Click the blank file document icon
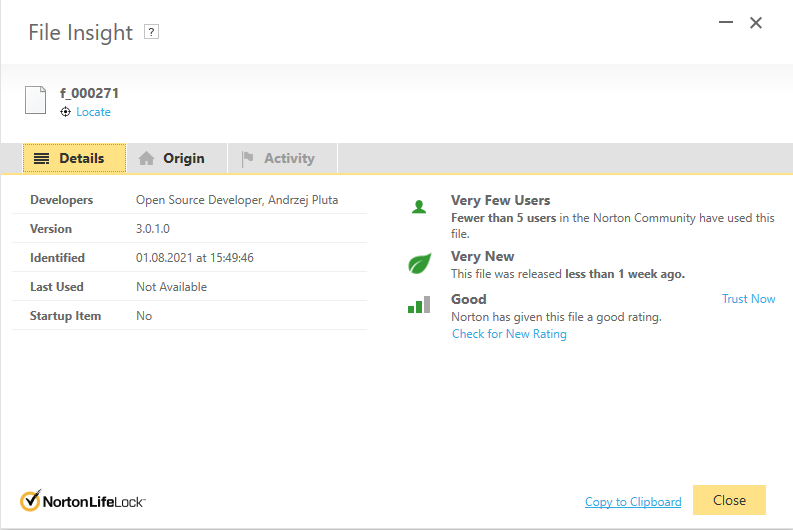Screen dimensions: 793x530 (x=35, y=100)
